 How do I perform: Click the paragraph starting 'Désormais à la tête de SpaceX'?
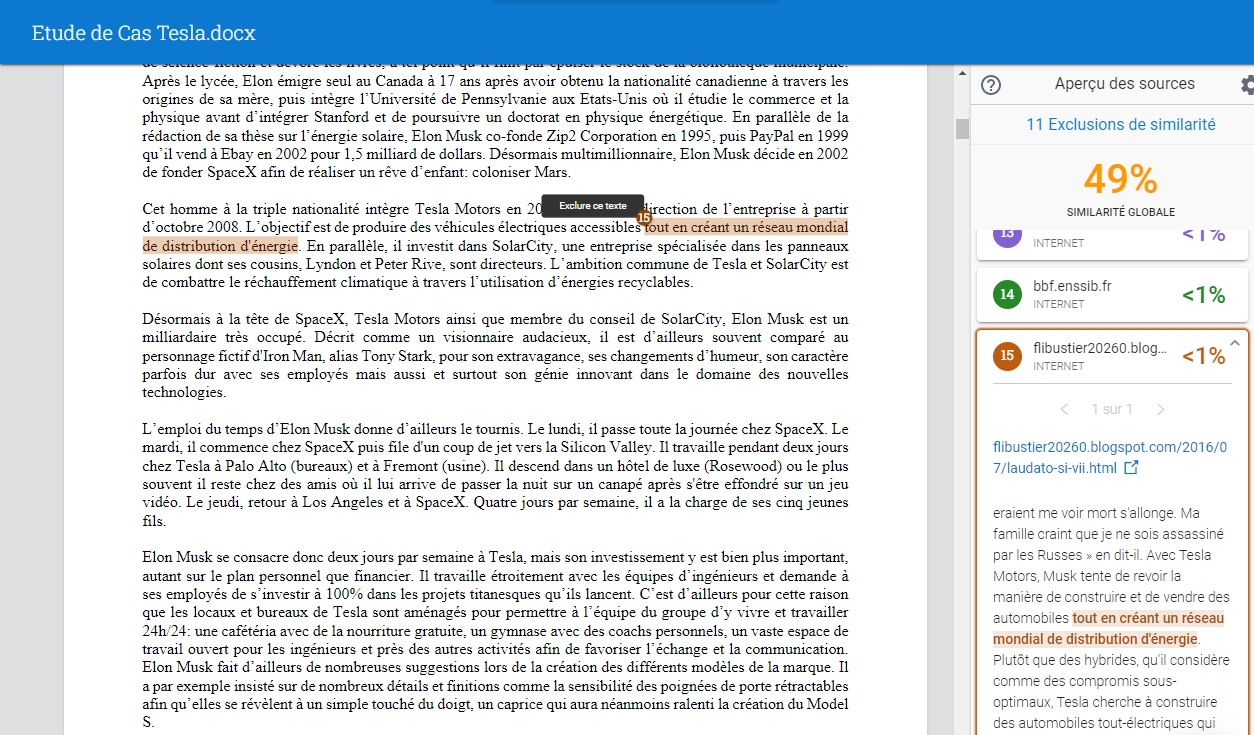[495, 356]
